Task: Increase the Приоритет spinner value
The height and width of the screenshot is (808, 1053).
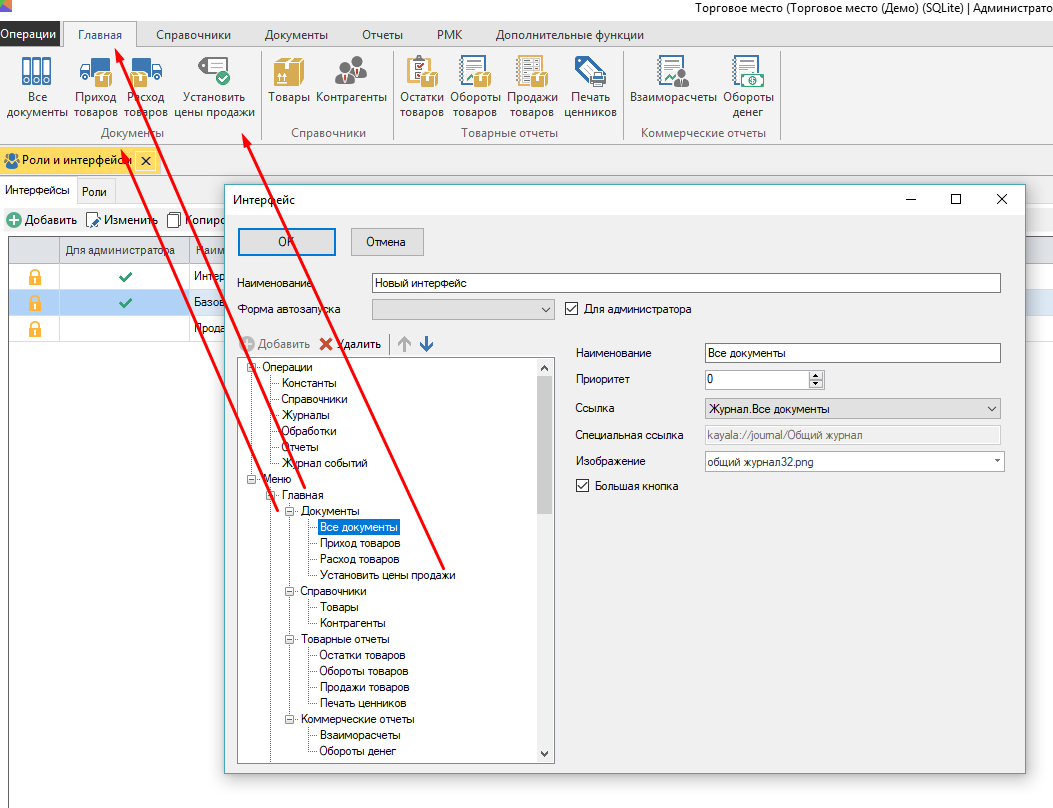Action: (x=816, y=376)
